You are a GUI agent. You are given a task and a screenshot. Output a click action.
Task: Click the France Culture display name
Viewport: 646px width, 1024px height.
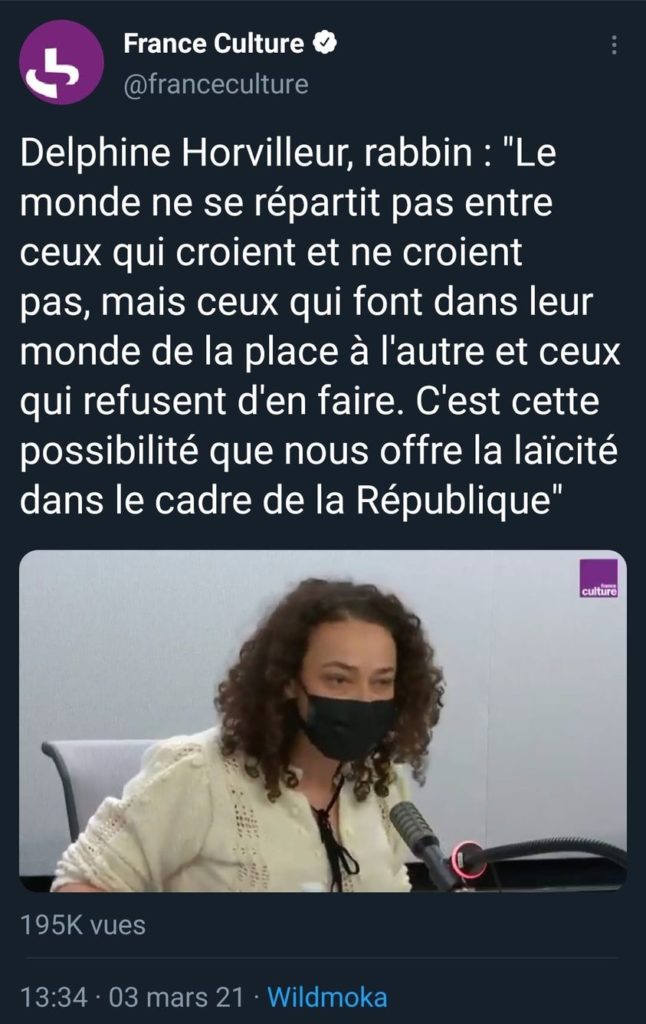pyautogui.click(x=214, y=44)
